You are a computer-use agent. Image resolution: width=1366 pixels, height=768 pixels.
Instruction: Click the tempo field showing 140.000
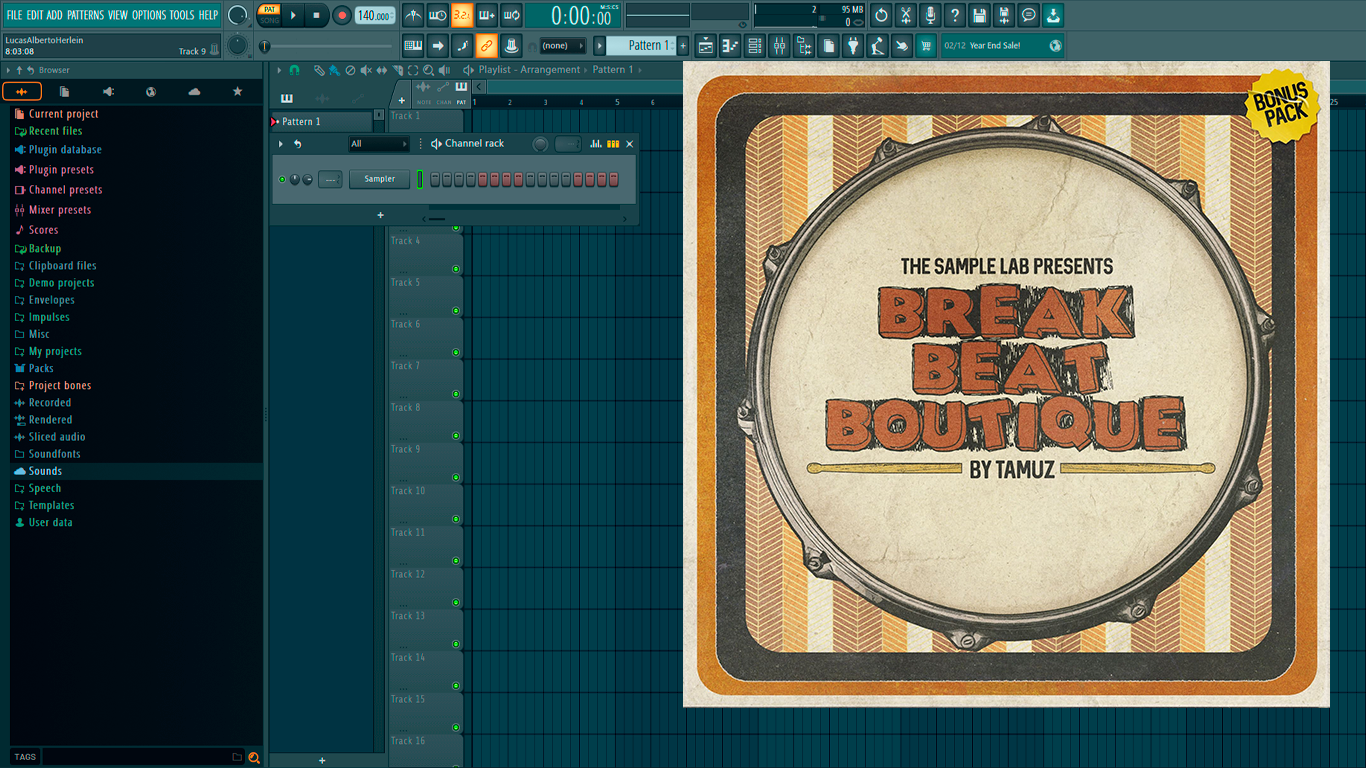[x=375, y=15]
